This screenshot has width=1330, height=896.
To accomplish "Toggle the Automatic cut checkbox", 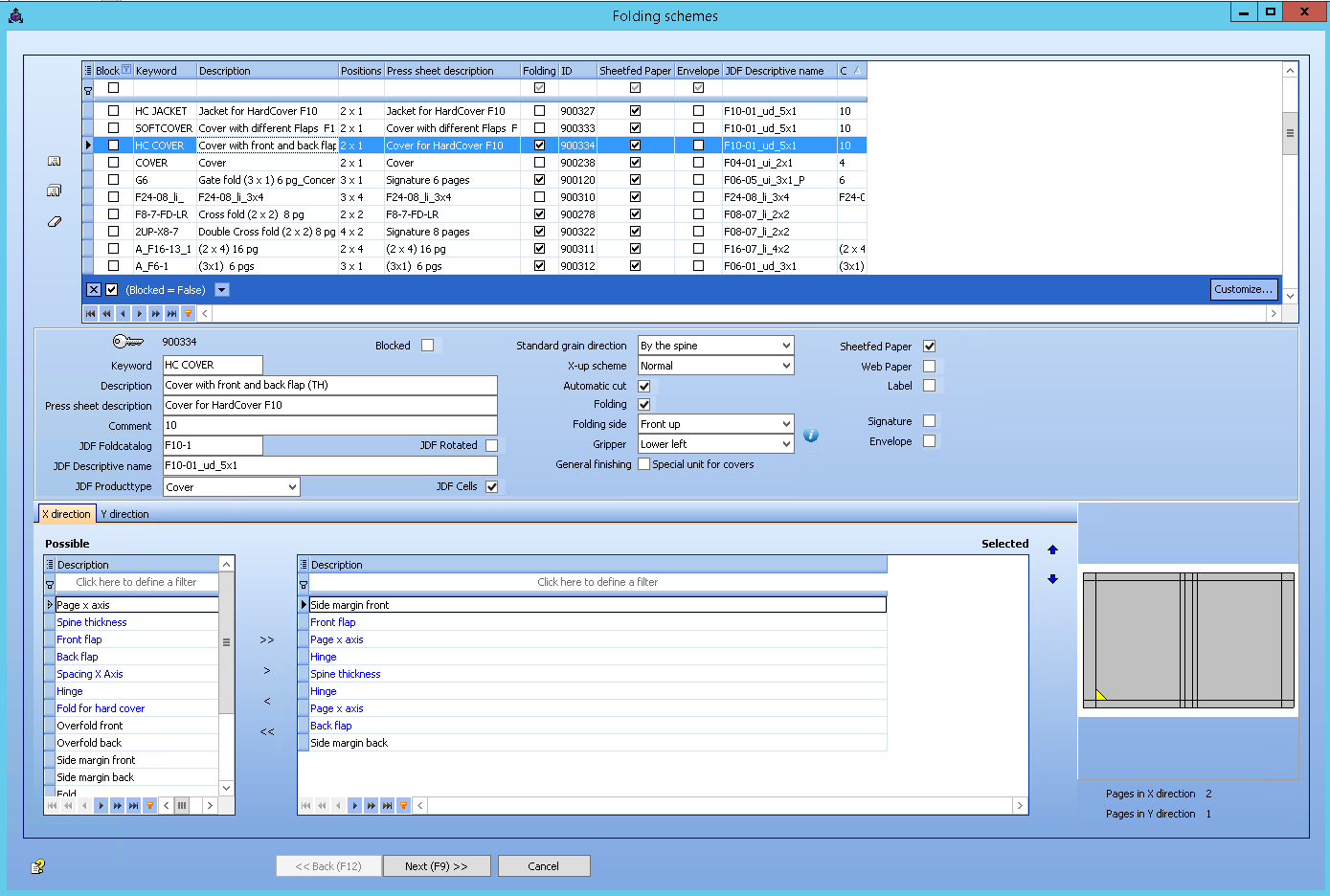I will click(644, 386).
